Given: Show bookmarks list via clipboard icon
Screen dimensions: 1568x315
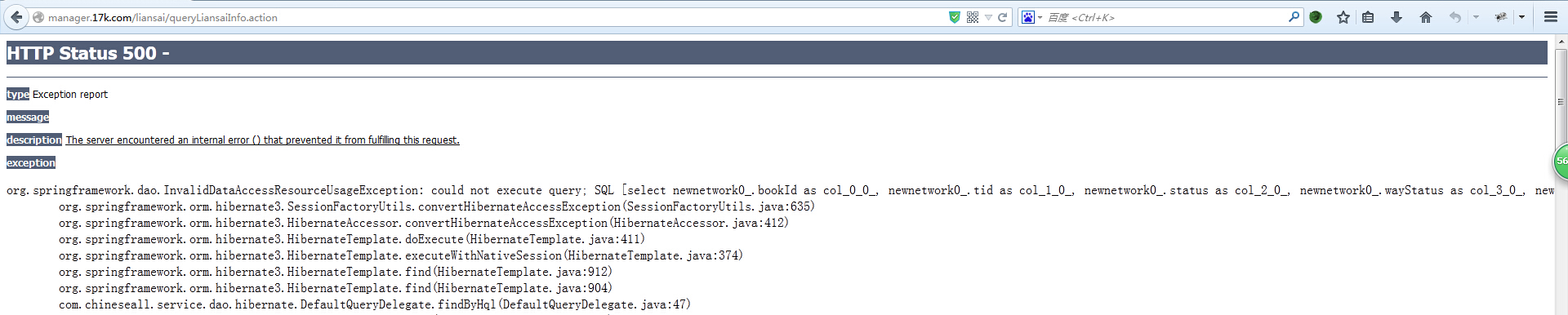Looking at the screenshot, I should (1369, 17).
